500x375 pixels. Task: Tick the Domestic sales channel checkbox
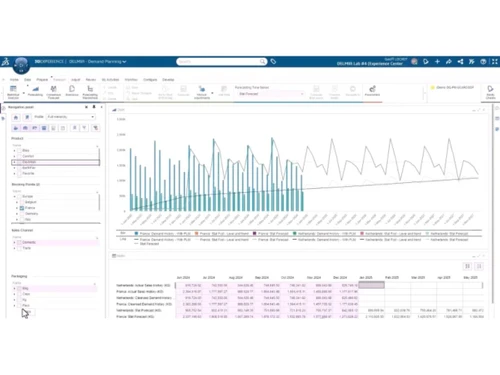click(19, 242)
